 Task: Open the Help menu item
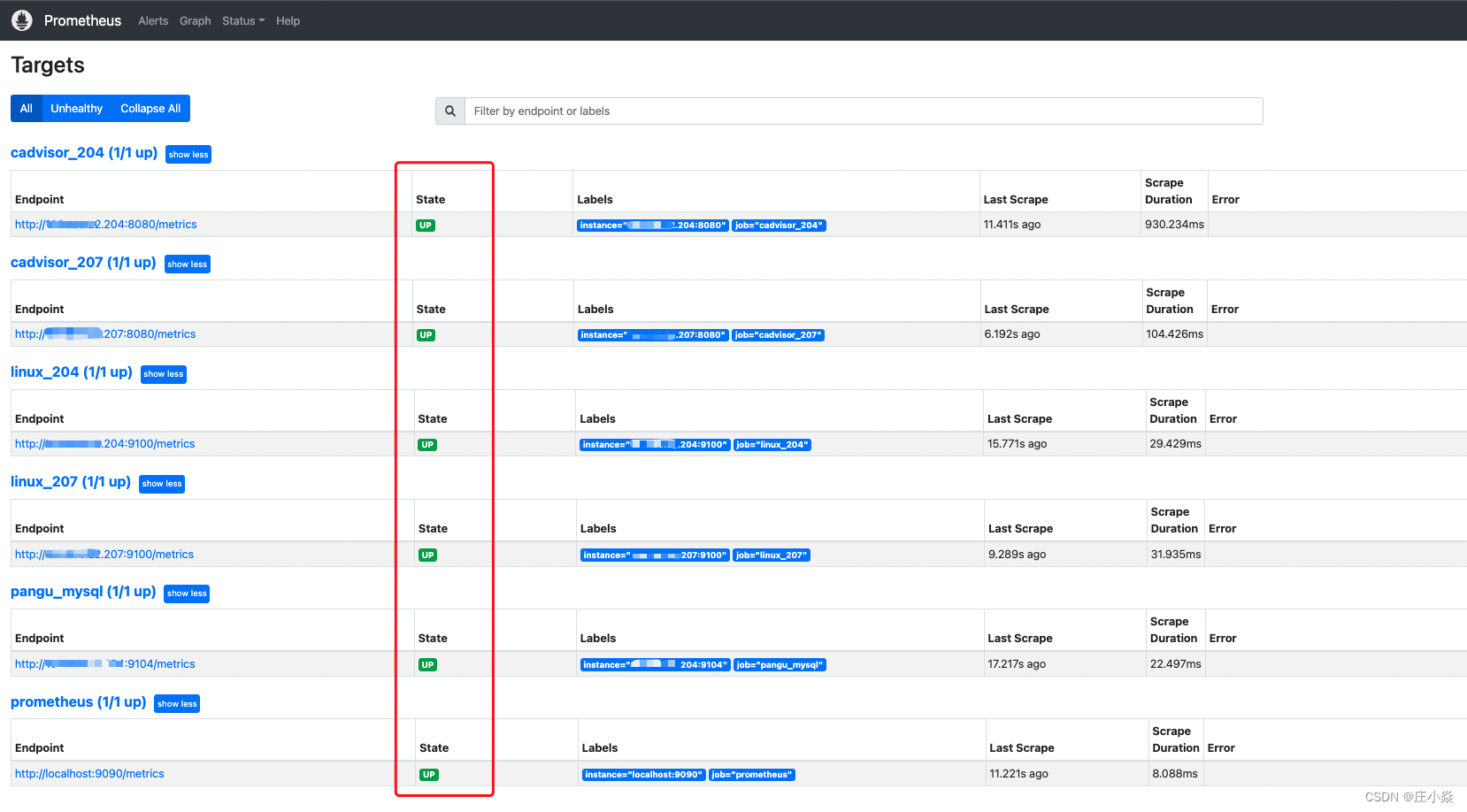coord(288,21)
